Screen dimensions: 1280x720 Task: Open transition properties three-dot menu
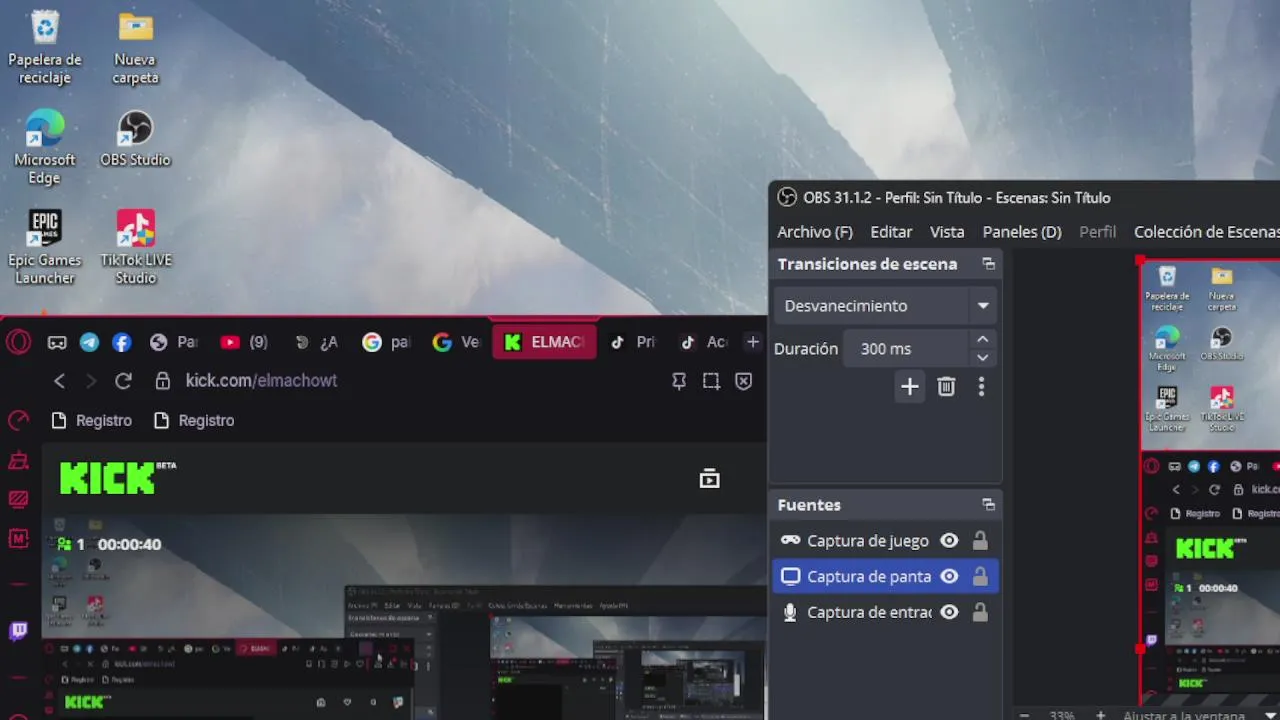(x=981, y=387)
